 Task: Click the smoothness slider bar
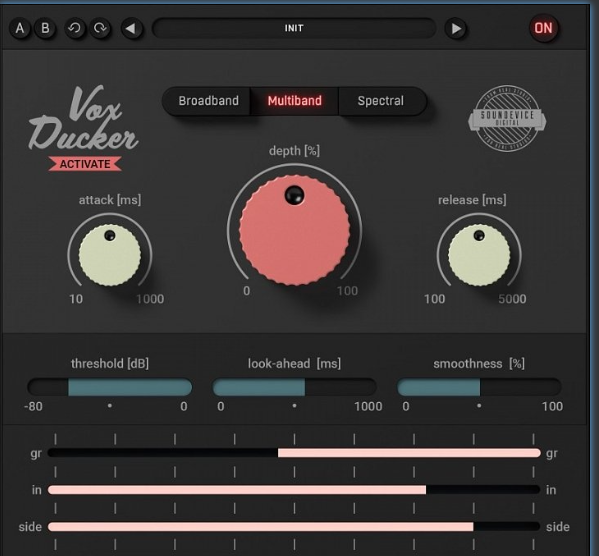tap(479, 387)
